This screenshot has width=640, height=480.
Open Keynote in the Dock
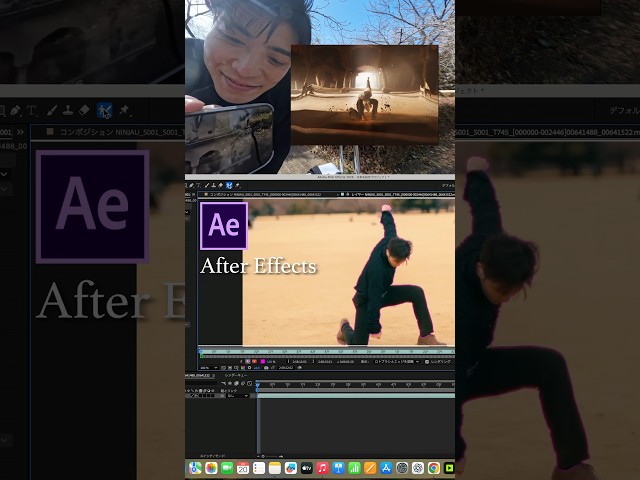click(338, 468)
